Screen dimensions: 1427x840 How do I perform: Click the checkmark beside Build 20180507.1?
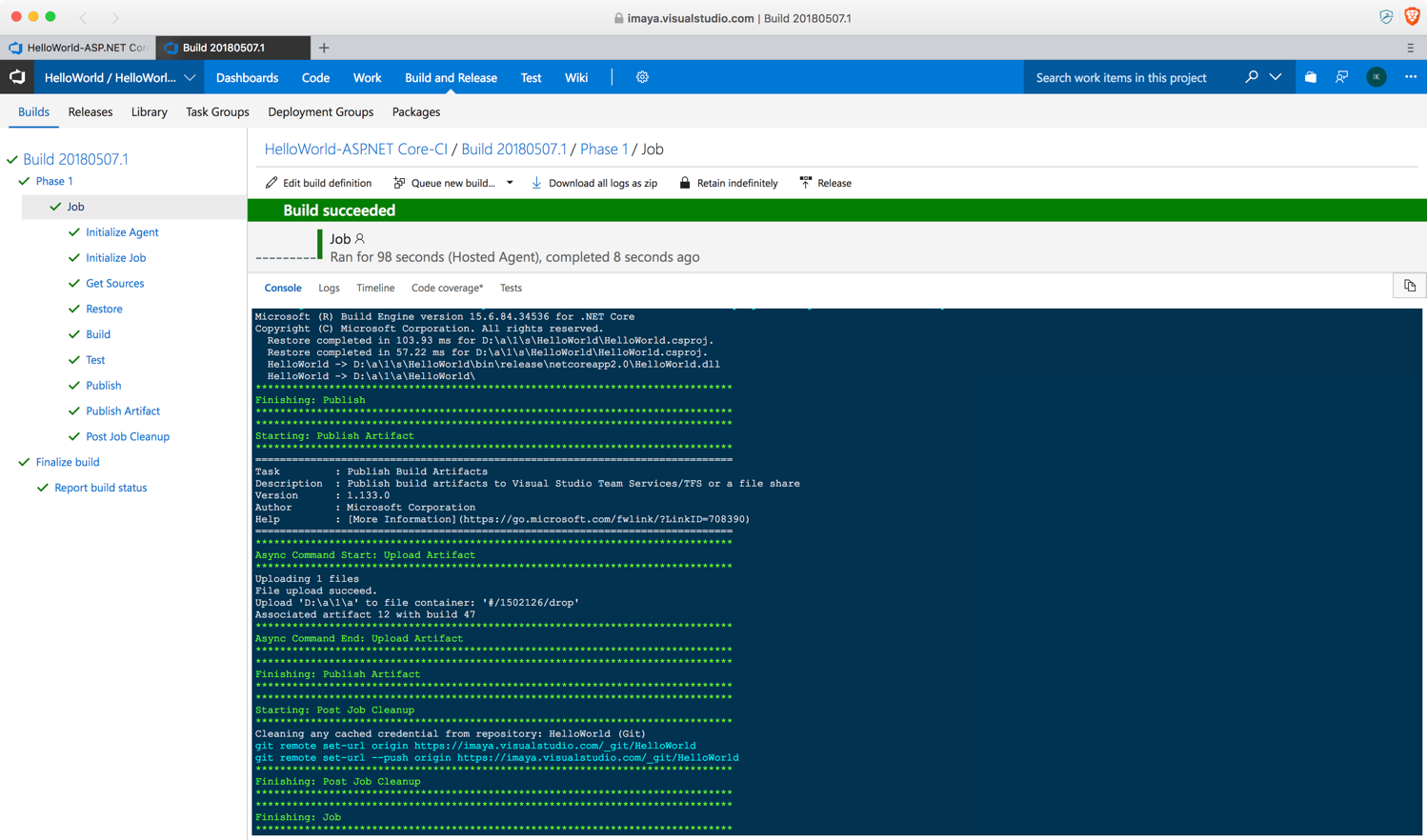tap(12, 160)
